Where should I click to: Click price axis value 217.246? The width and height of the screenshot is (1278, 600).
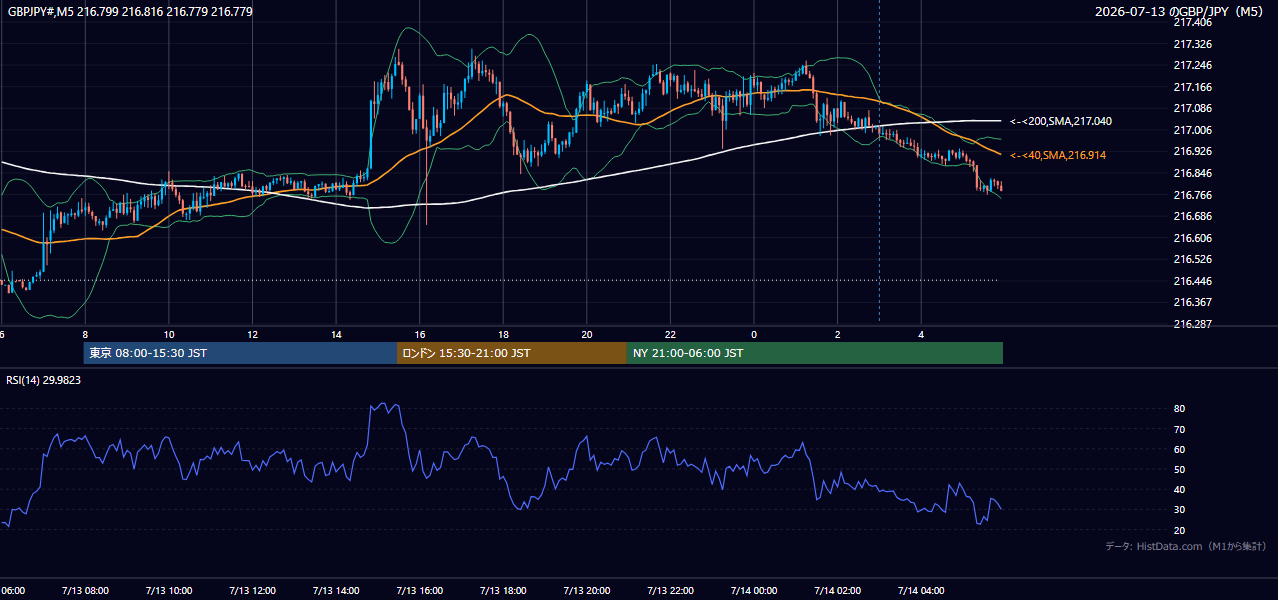(x=1192, y=66)
